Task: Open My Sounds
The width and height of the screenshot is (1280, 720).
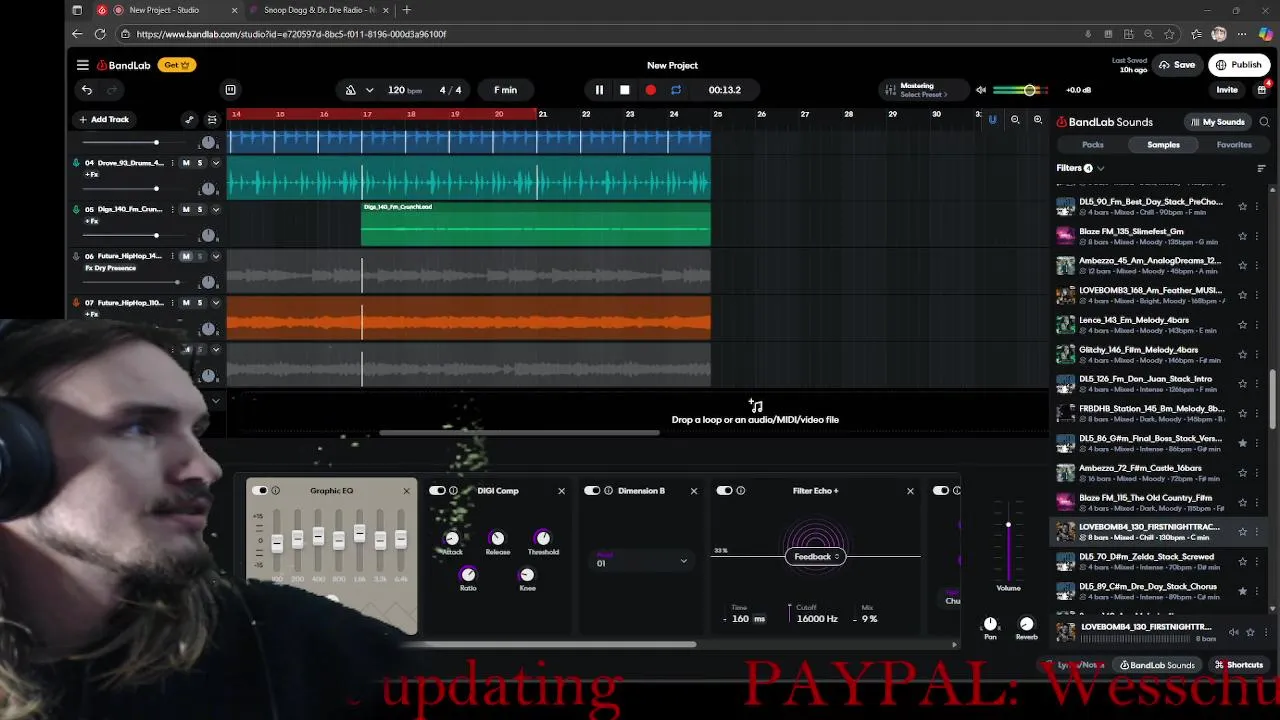Action: pyautogui.click(x=1217, y=122)
